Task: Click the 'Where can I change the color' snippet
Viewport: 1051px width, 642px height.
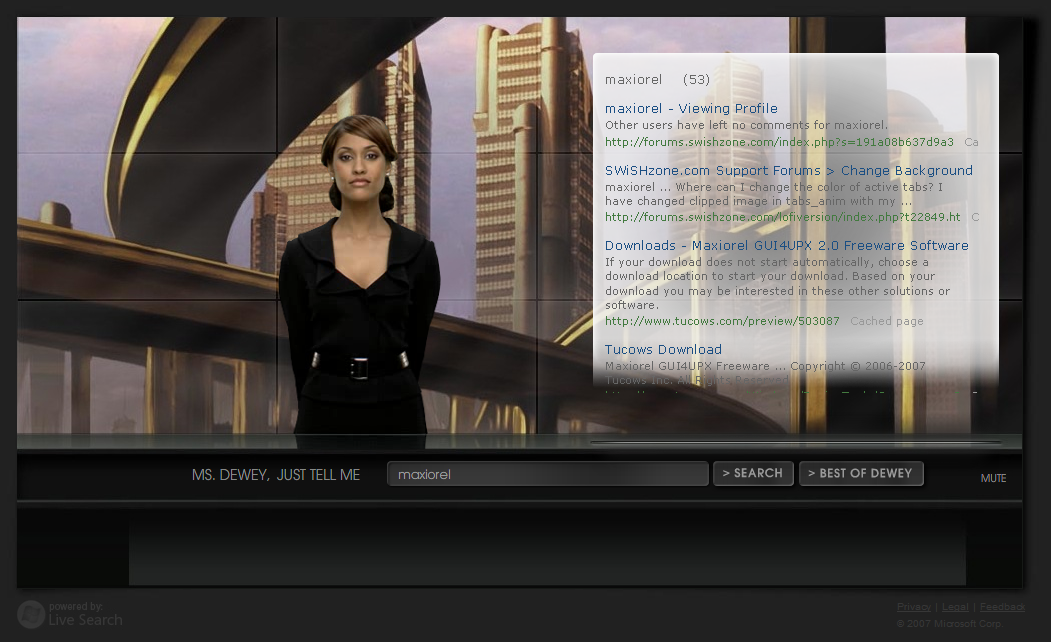Action: pos(774,194)
